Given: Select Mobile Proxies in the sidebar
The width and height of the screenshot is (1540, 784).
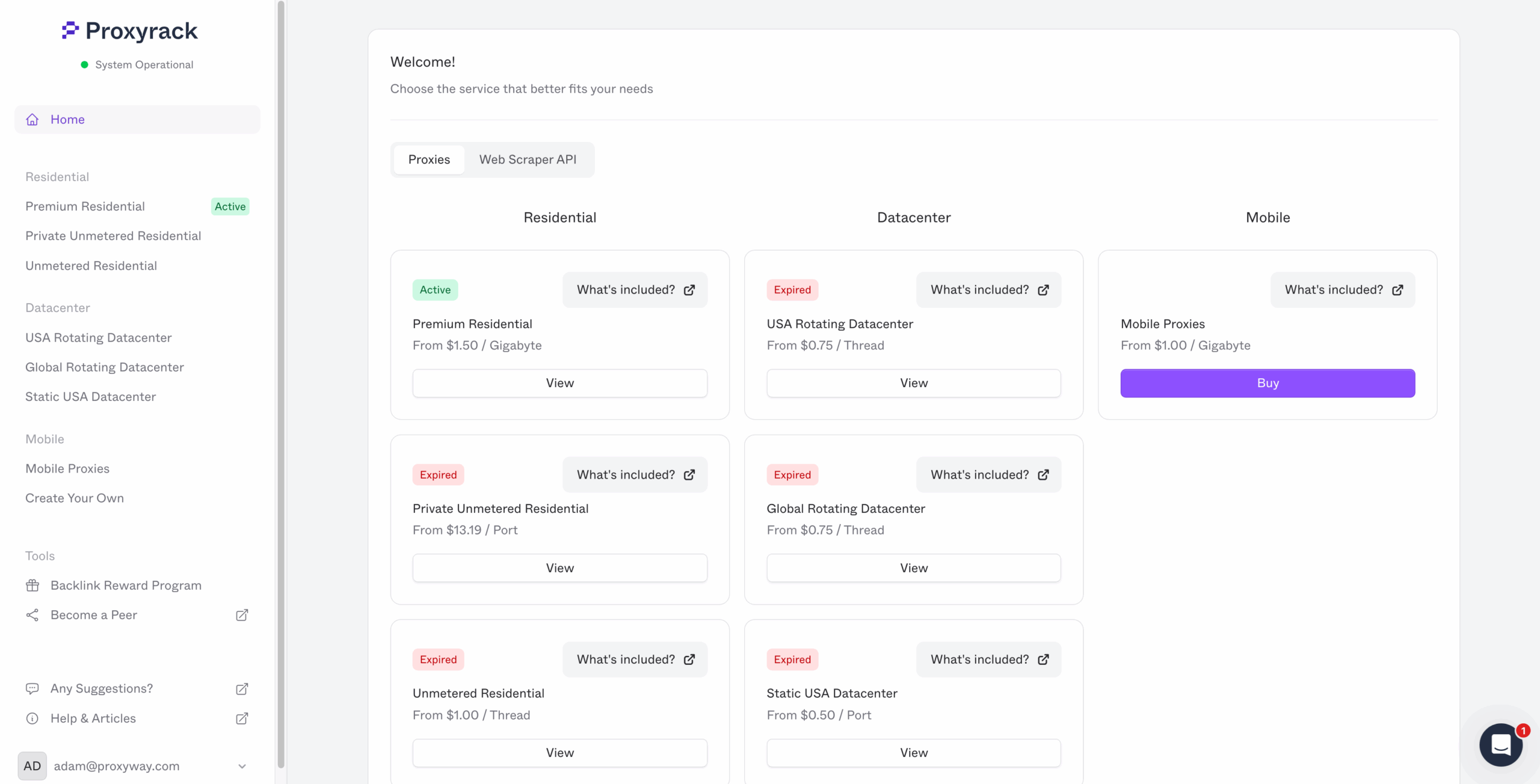Looking at the screenshot, I should 67,468.
